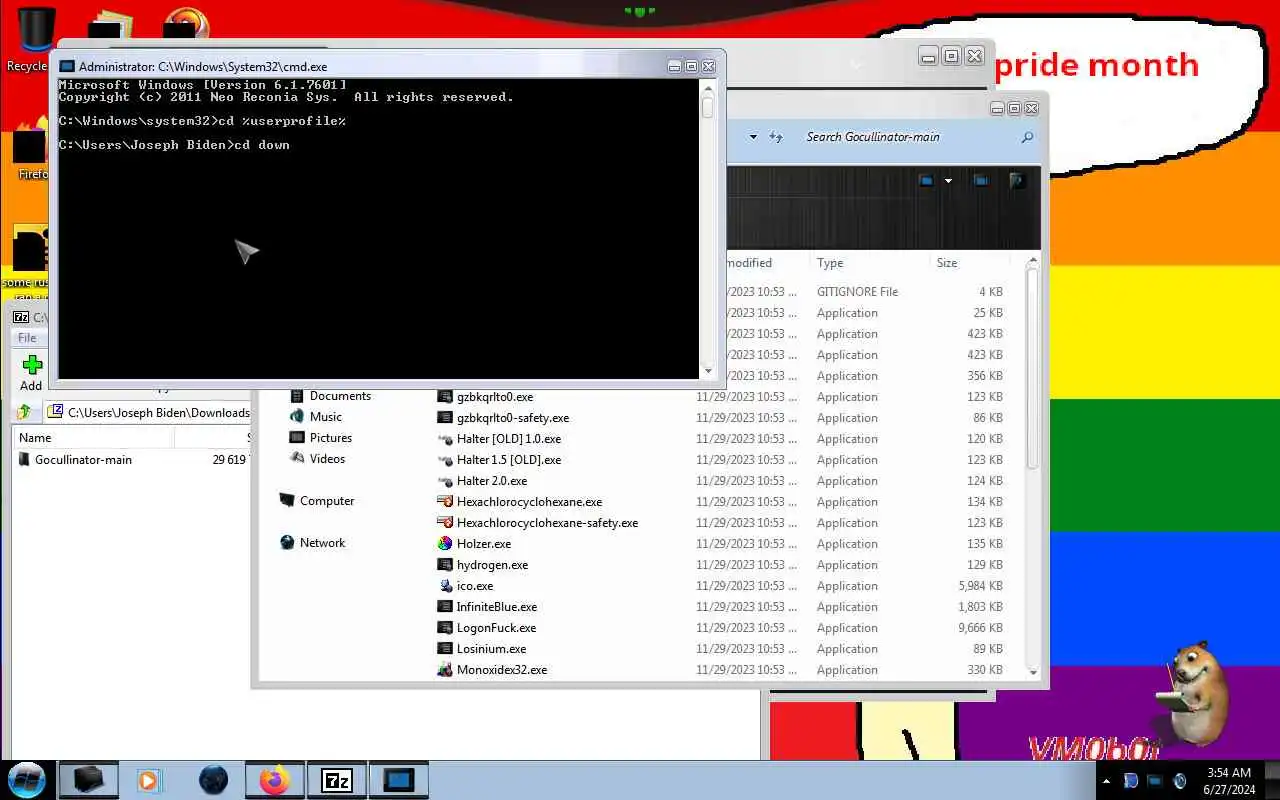Open the Start menu orb

26,780
